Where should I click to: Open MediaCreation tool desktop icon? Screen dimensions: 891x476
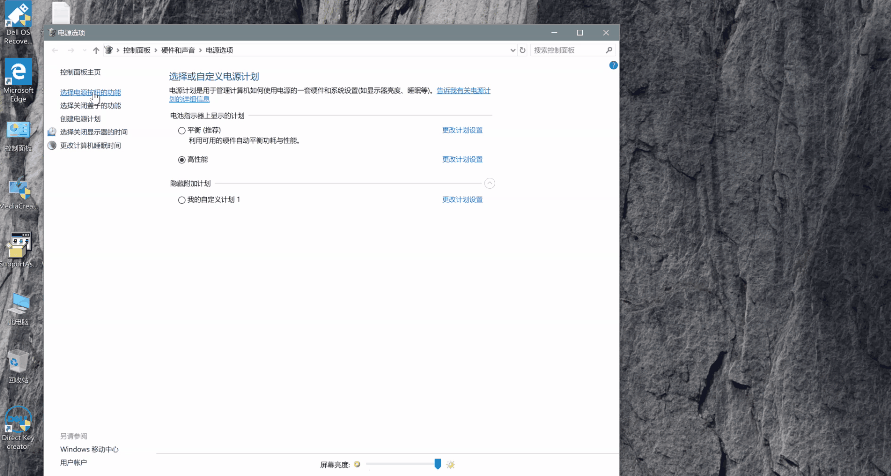point(18,194)
